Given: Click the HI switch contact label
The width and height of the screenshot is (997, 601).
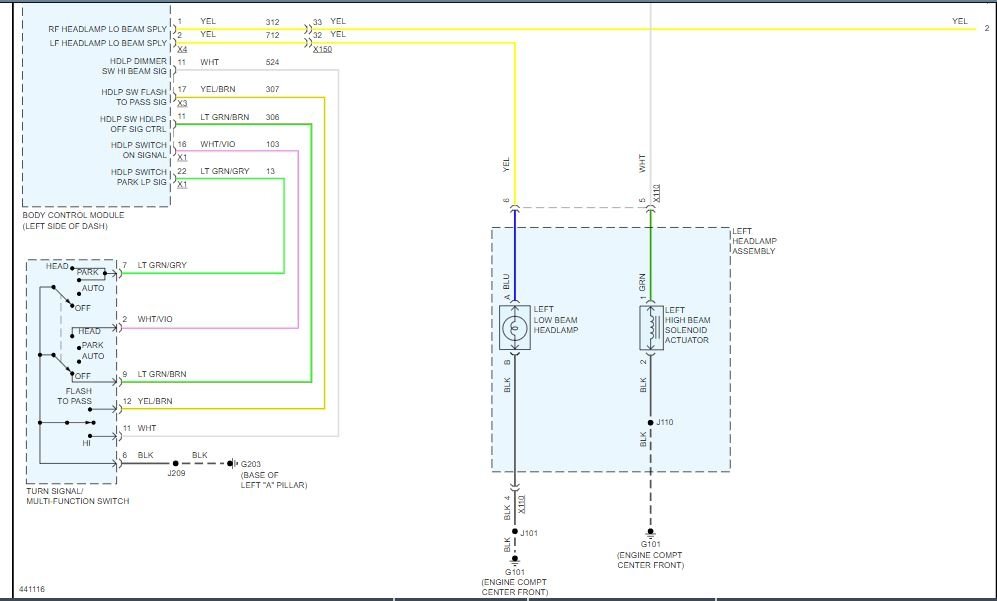Looking at the screenshot, I should pos(88,443).
